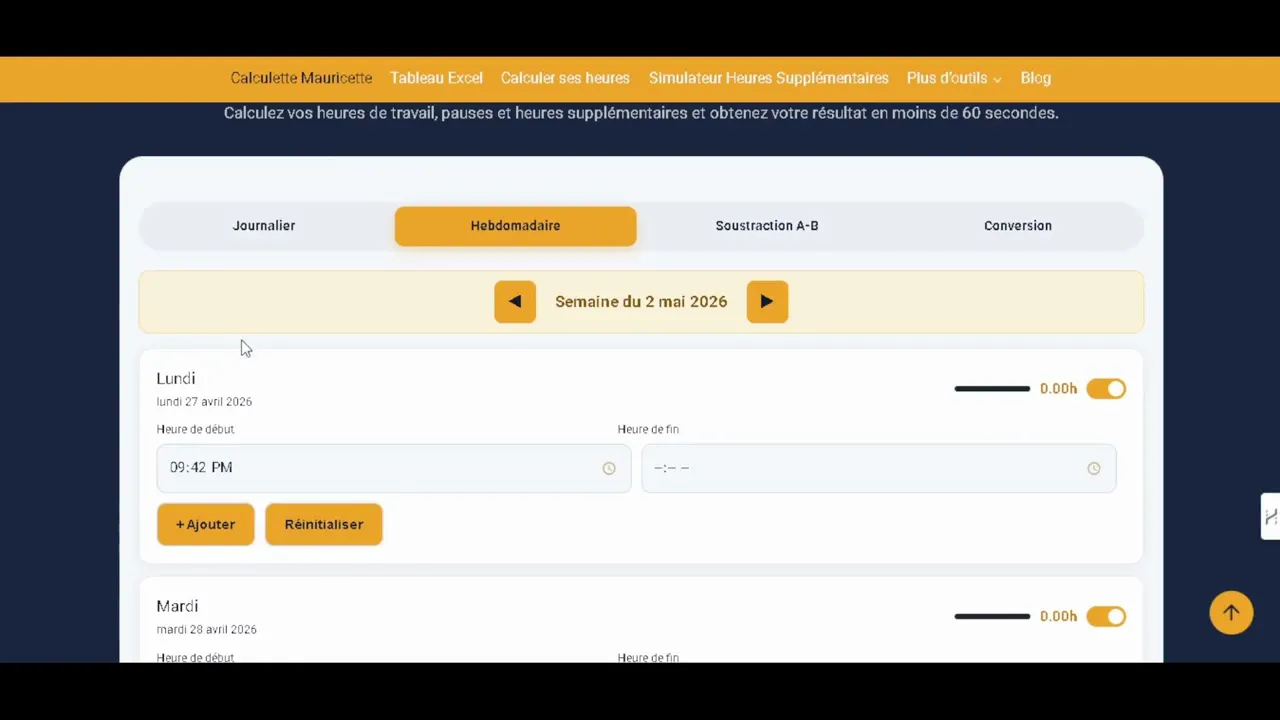Open Calculette Mauricette link
The image size is (1280, 720).
point(301,78)
